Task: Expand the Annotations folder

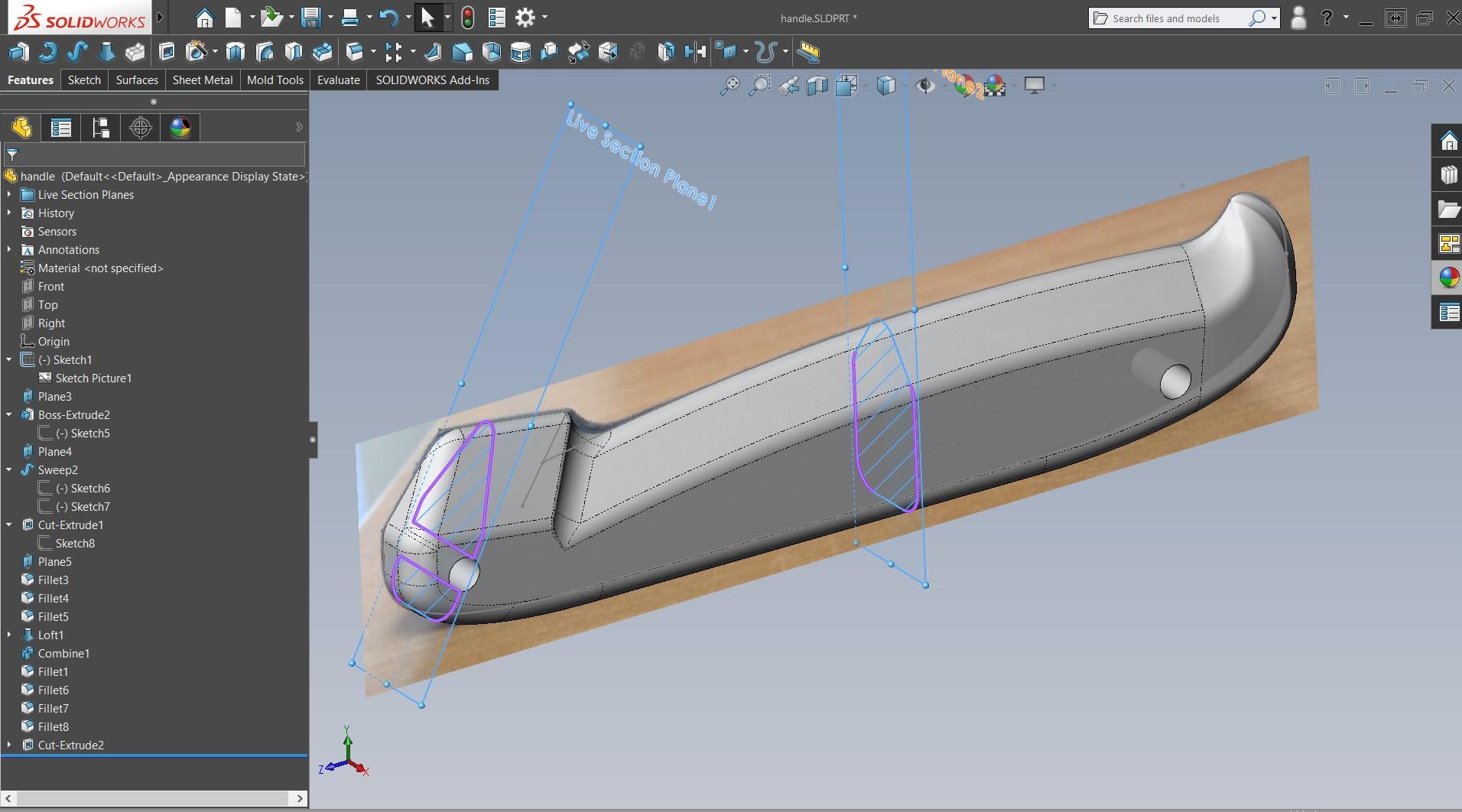Action: click(9, 250)
